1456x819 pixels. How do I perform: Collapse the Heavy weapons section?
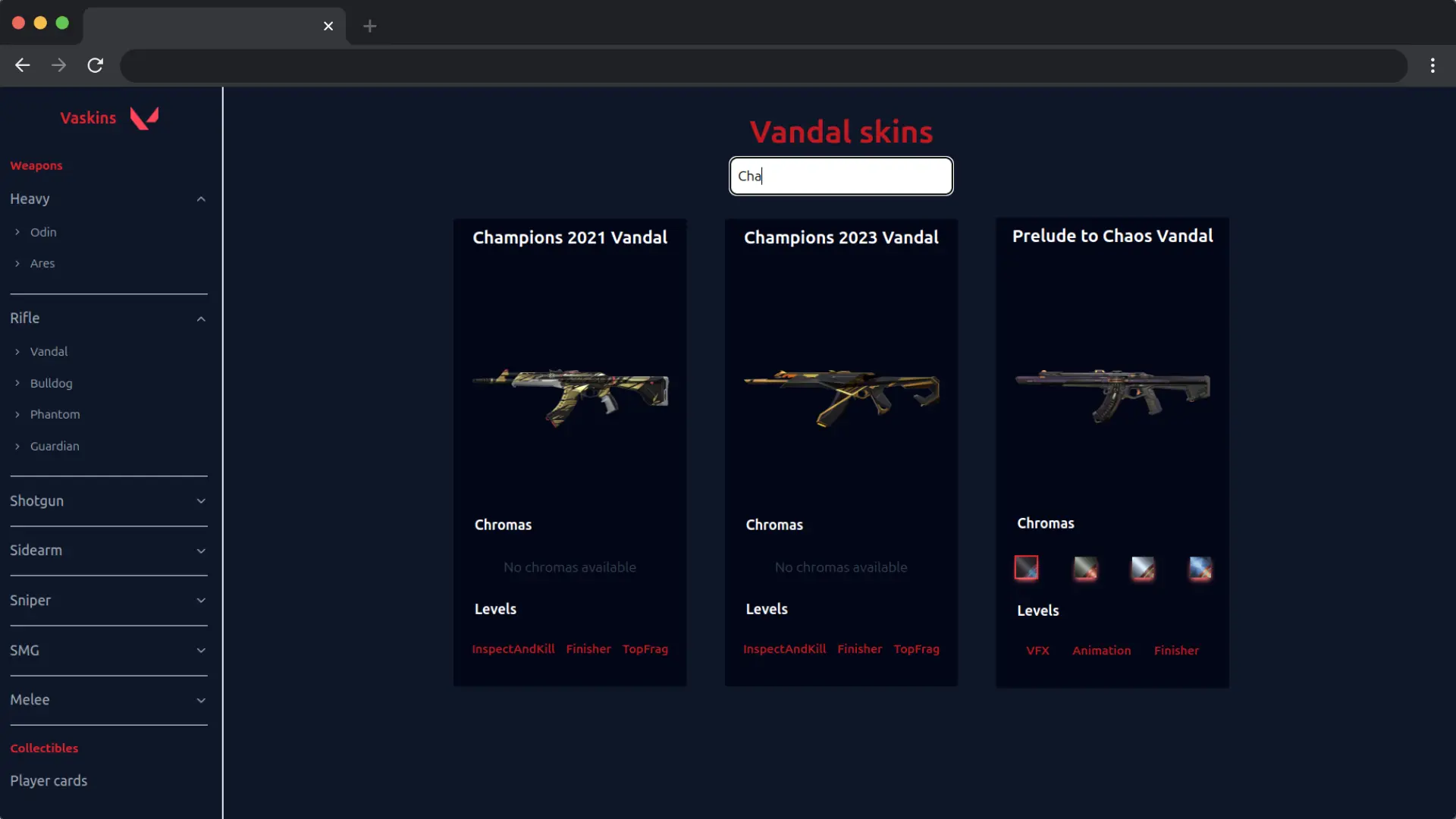[201, 199]
